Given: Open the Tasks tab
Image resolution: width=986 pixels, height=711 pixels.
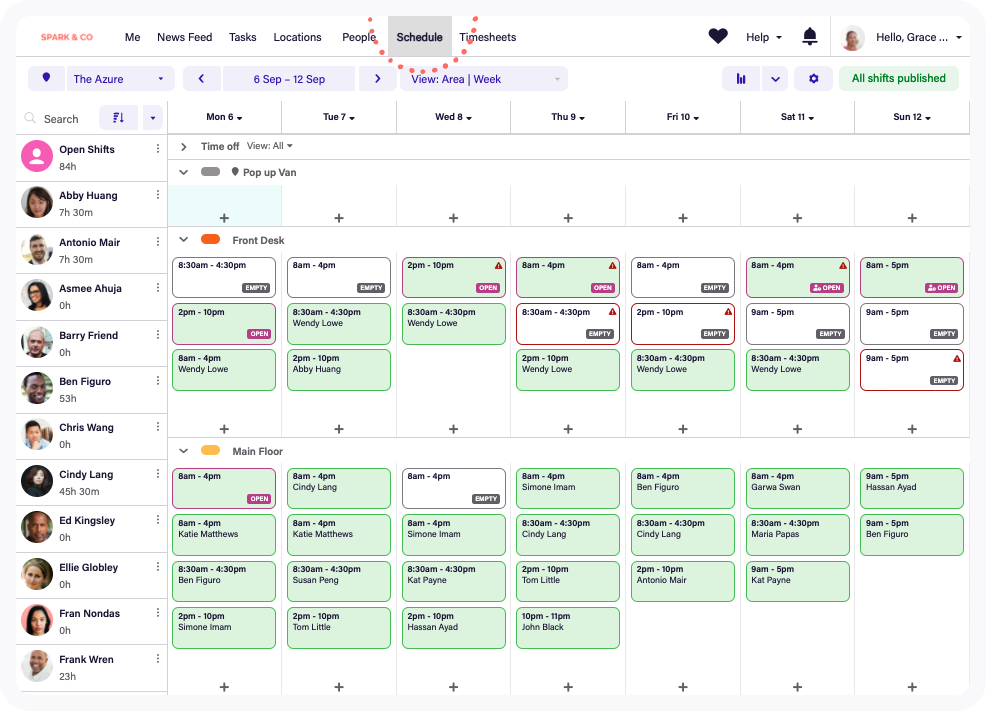Looking at the screenshot, I should coord(242,37).
